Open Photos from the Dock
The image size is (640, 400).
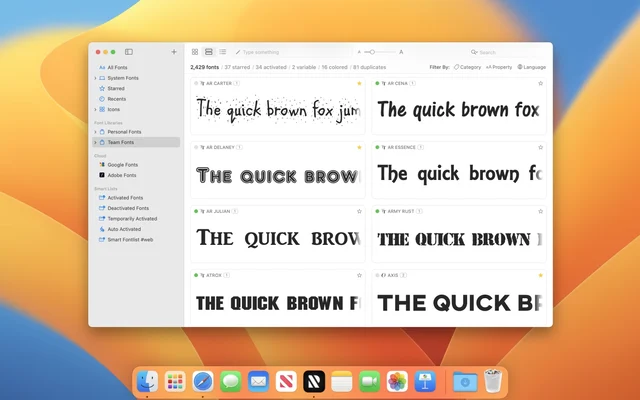397,382
